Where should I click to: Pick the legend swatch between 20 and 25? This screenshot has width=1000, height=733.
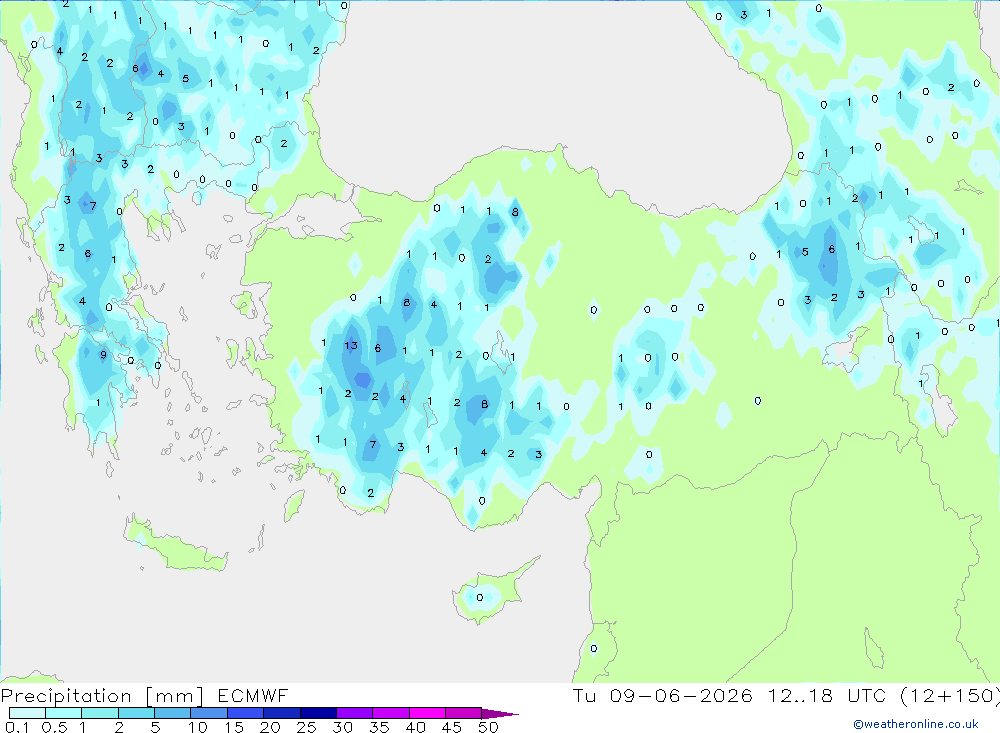[x=281, y=713]
